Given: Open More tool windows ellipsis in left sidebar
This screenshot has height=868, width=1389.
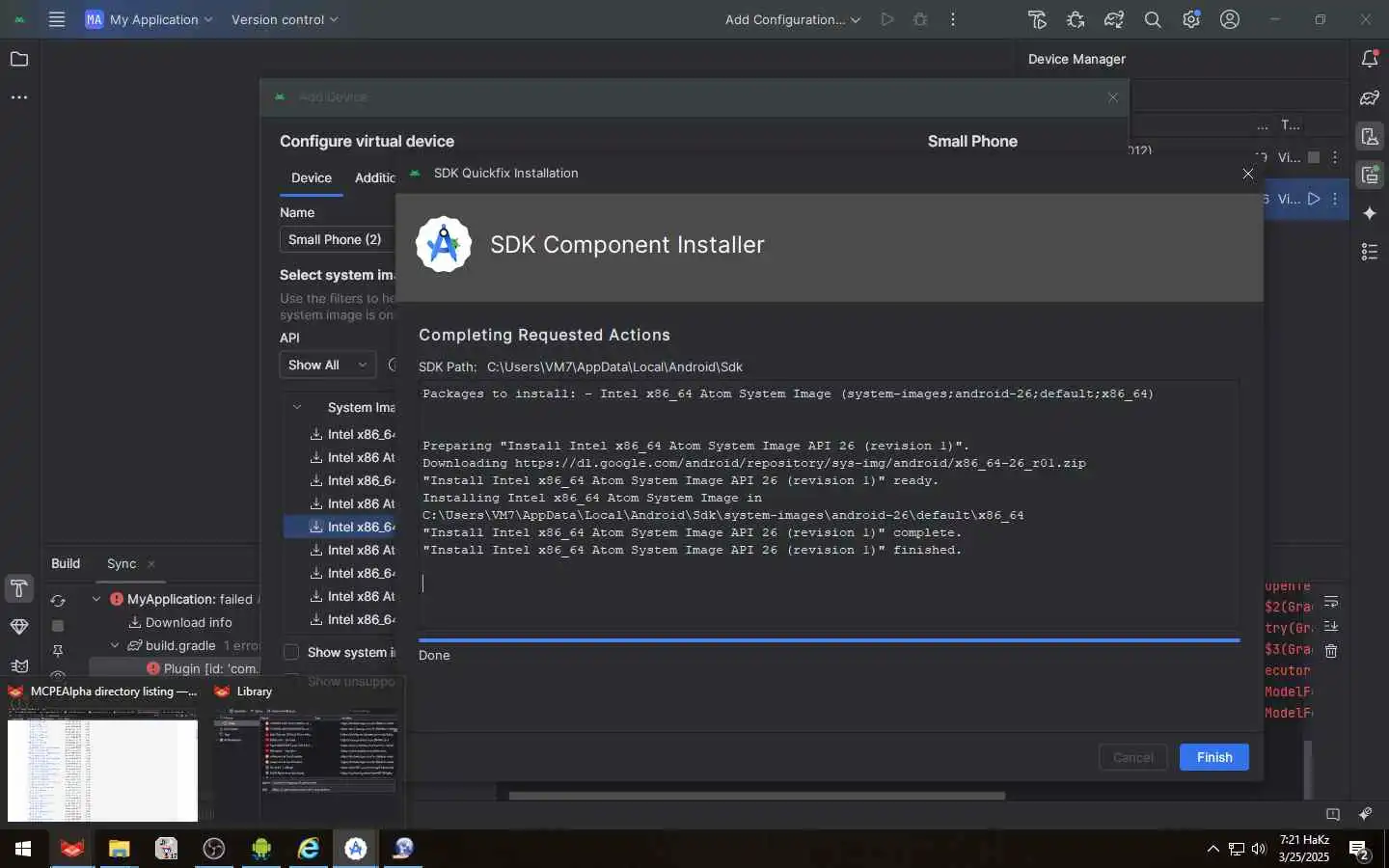Looking at the screenshot, I should 18,97.
